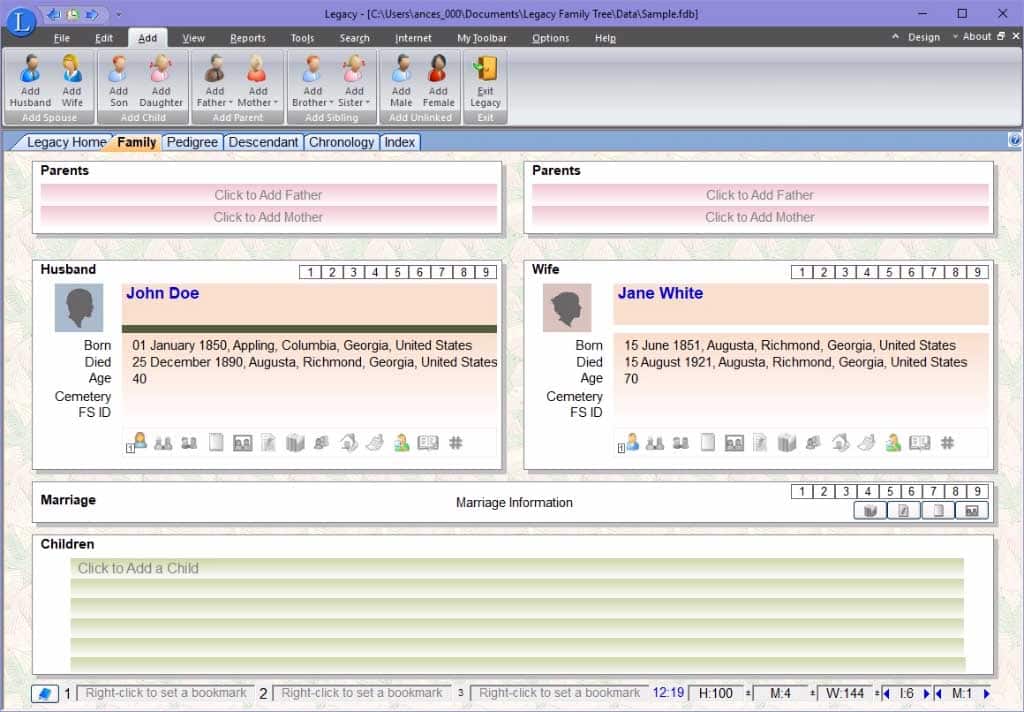The image size is (1024, 712).
Task: Toggle tag 9 box for Wife
Action: (977, 272)
